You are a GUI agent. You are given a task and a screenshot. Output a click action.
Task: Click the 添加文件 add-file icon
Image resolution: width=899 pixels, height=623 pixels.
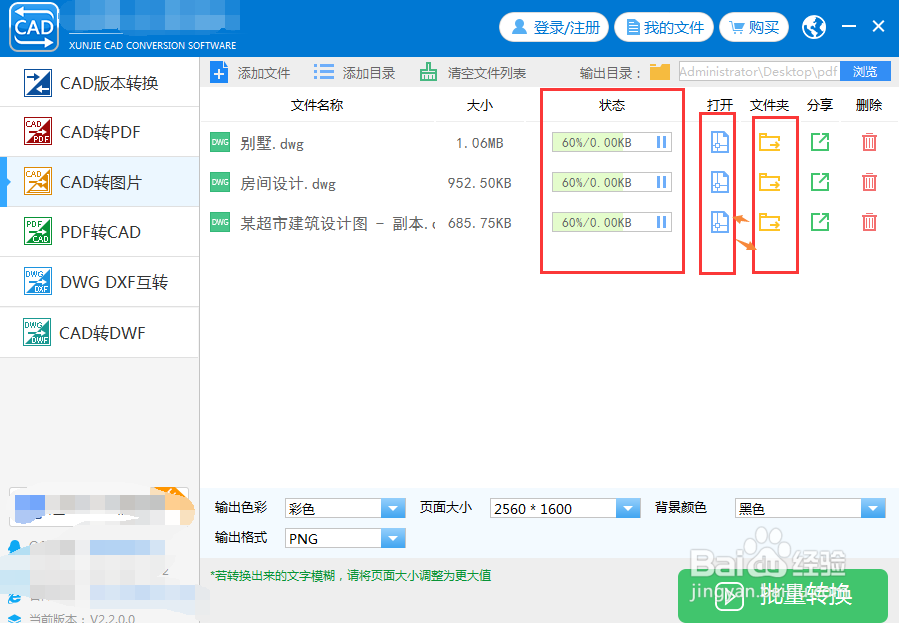(x=219, y=71)
